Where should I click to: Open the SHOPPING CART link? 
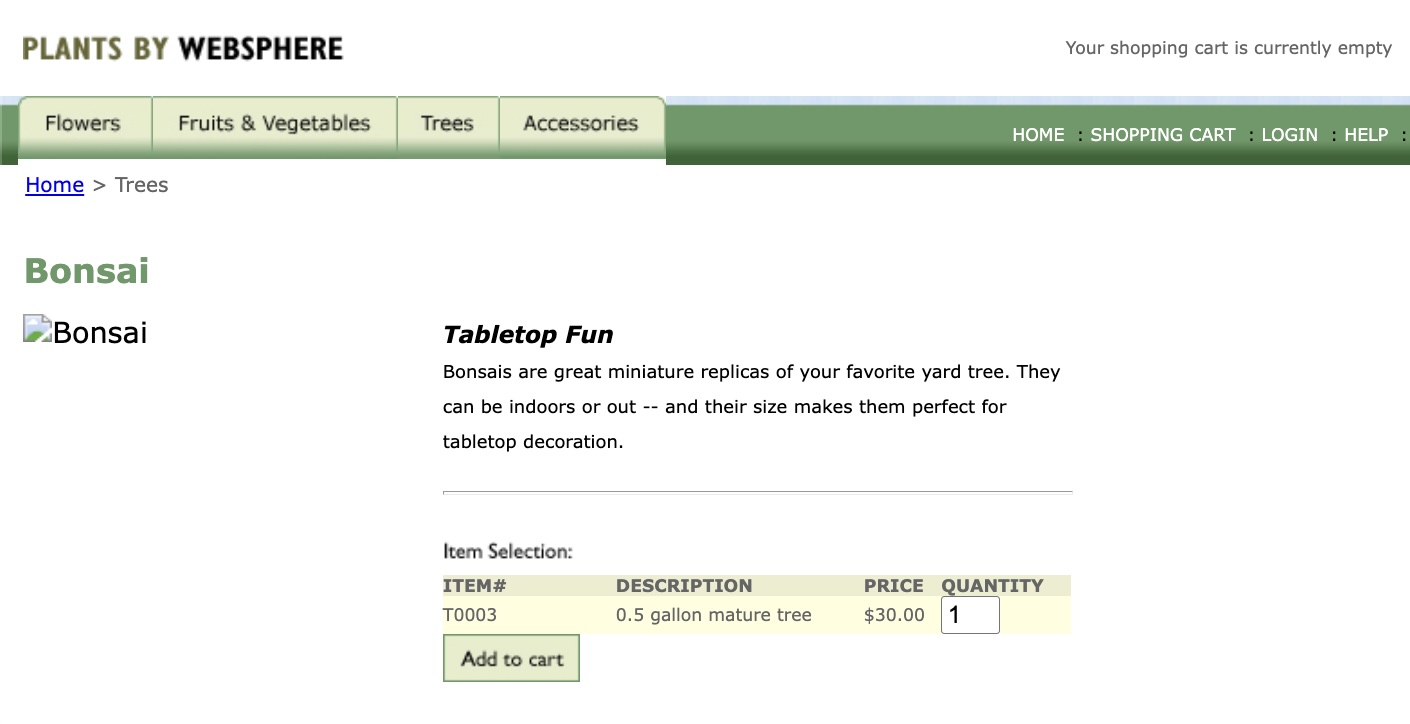click(1163, 135)
